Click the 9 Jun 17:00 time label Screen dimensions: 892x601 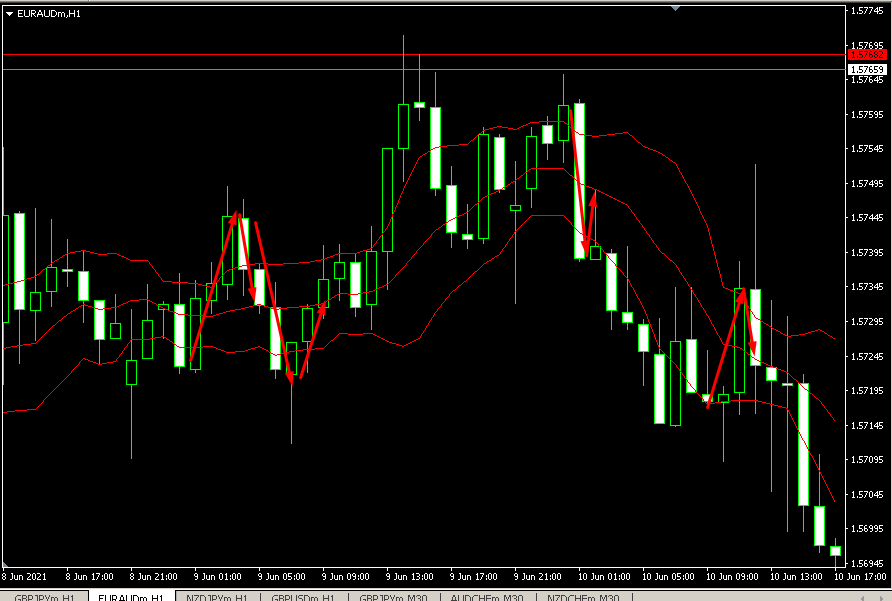point(473,577)
